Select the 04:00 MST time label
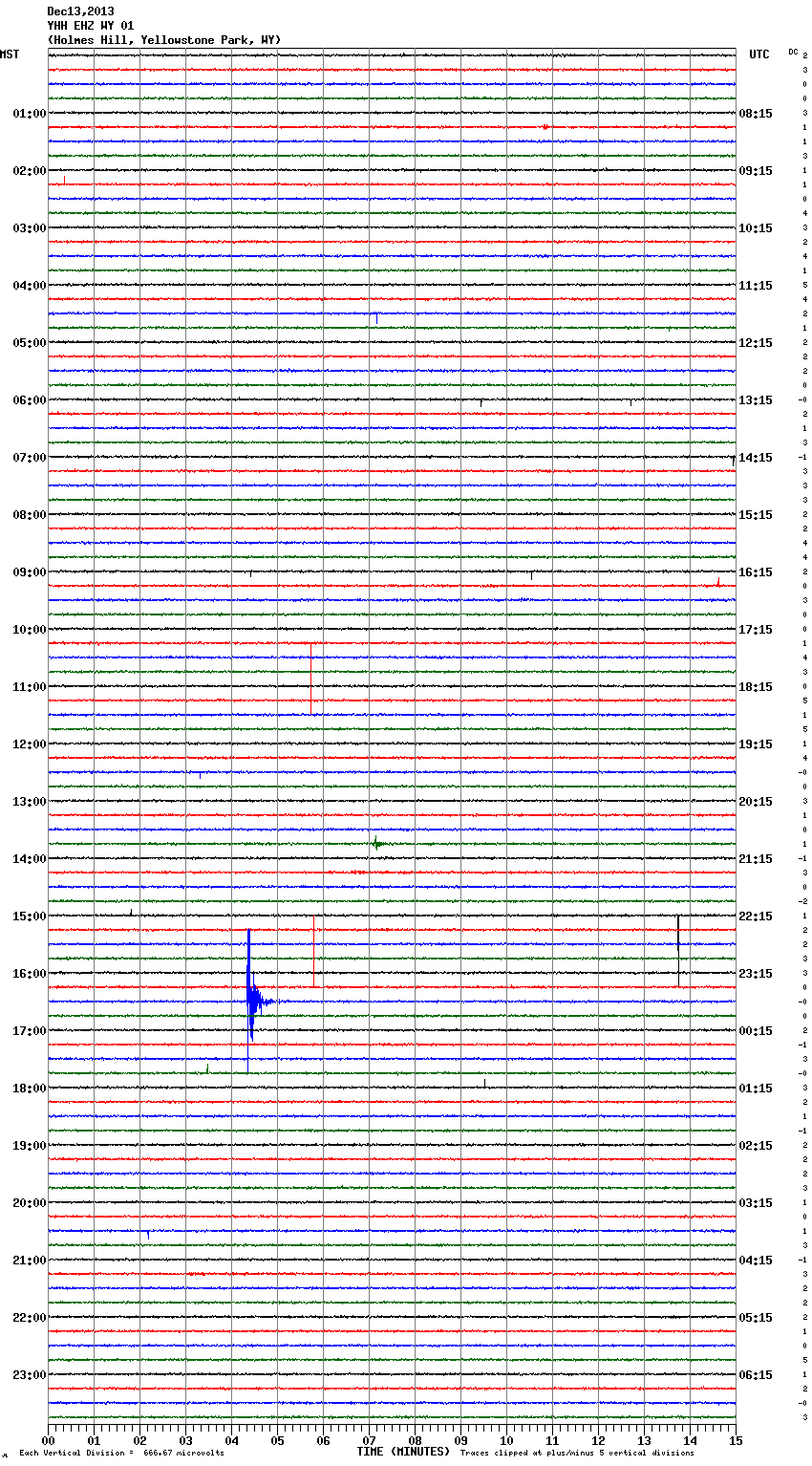The image size is (812, 1466). pyautogui.click(x=29, y=286)
